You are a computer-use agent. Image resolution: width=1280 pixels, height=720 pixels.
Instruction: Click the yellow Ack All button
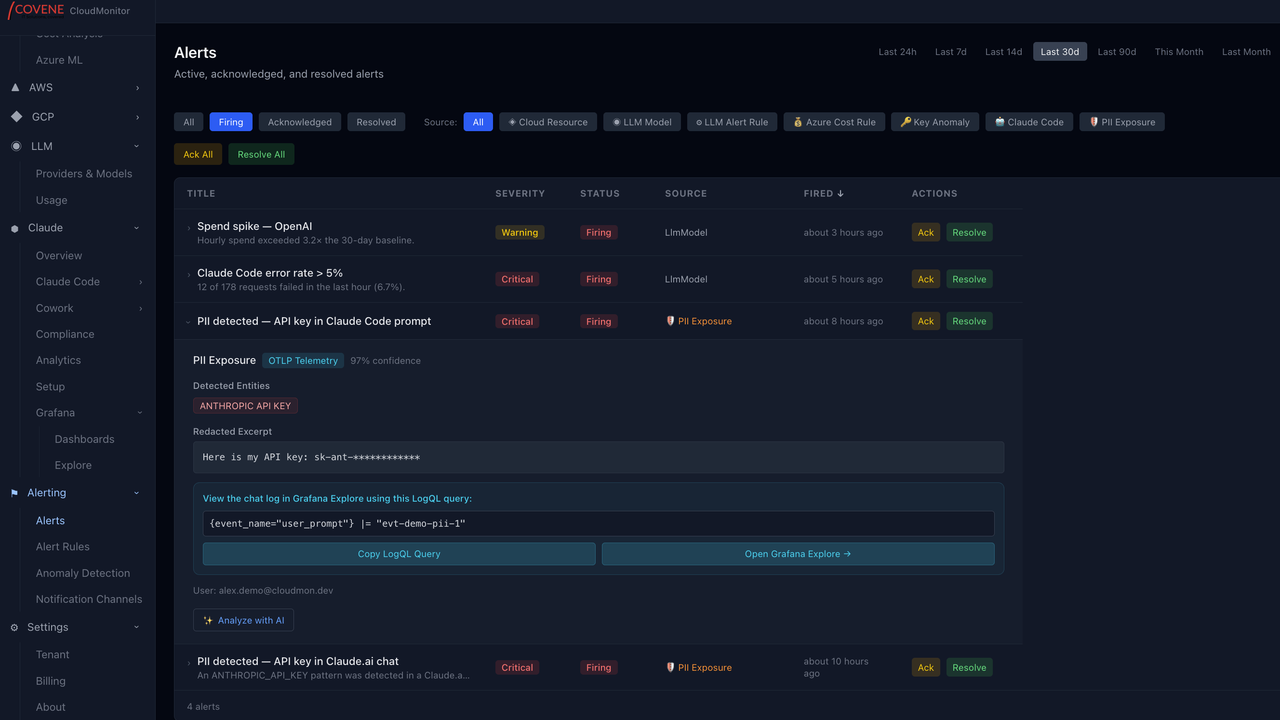coord(198,154)
